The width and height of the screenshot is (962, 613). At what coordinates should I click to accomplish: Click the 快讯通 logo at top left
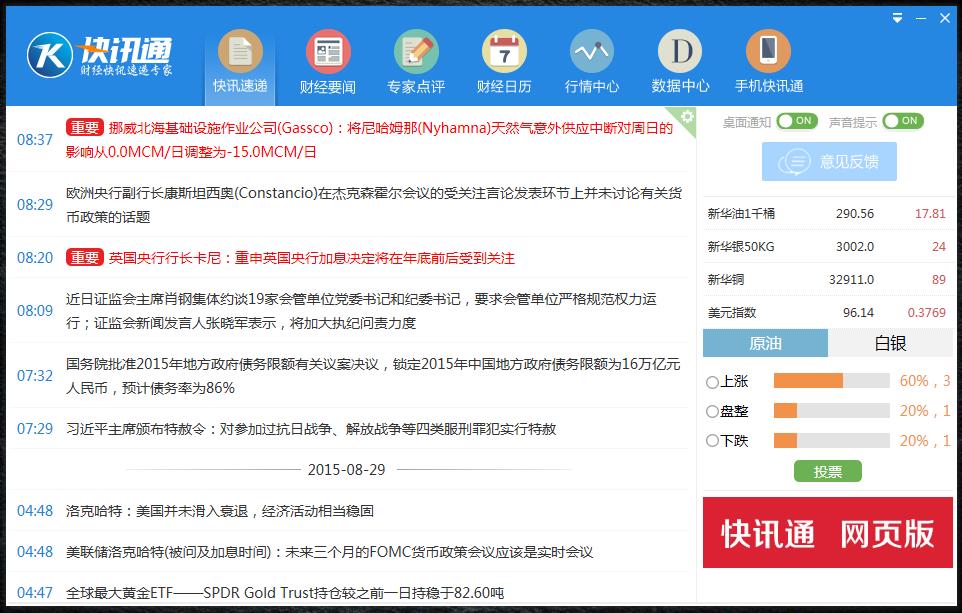(x=100, y=54)
